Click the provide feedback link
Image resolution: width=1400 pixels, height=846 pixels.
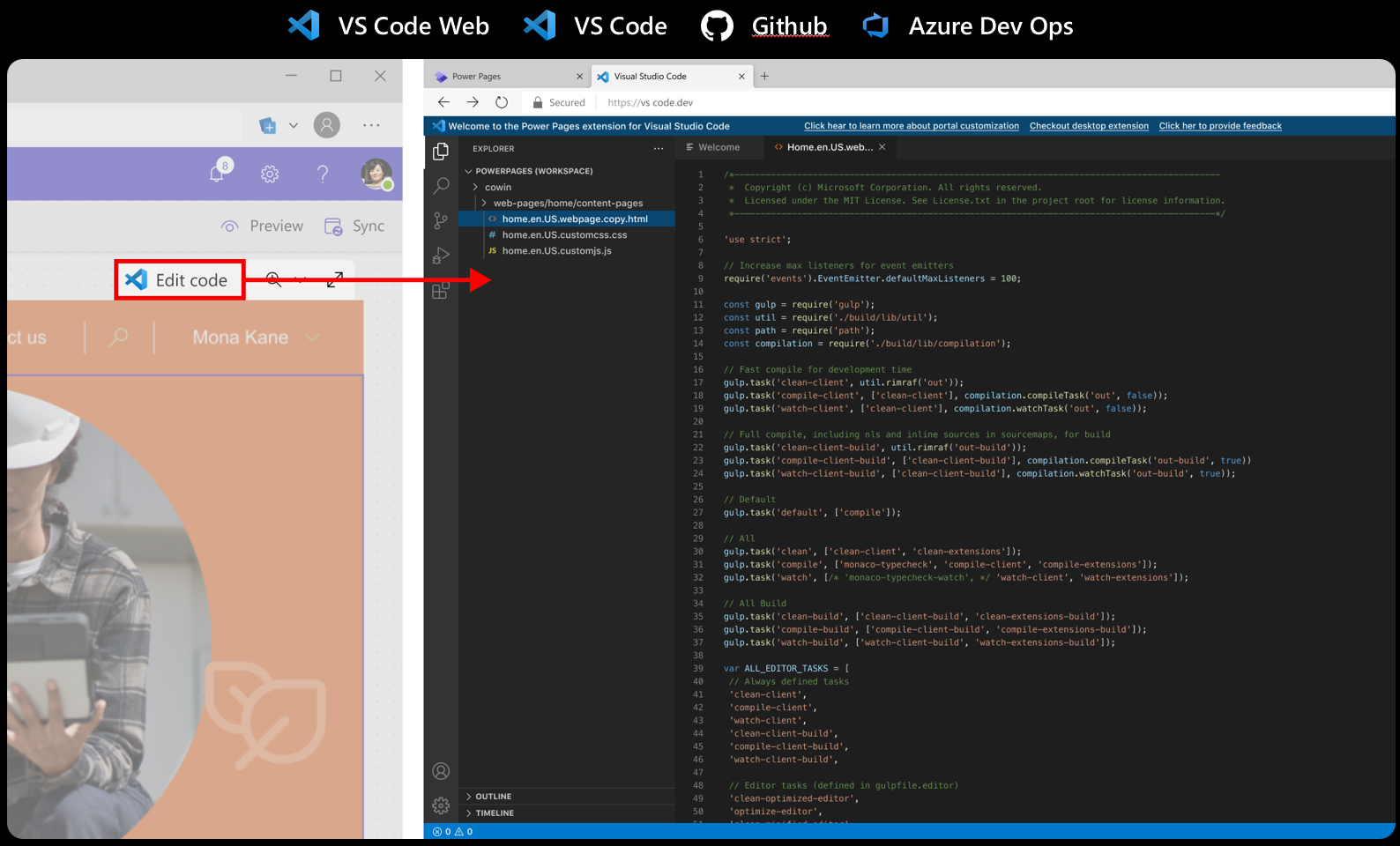coord(1220,126)
